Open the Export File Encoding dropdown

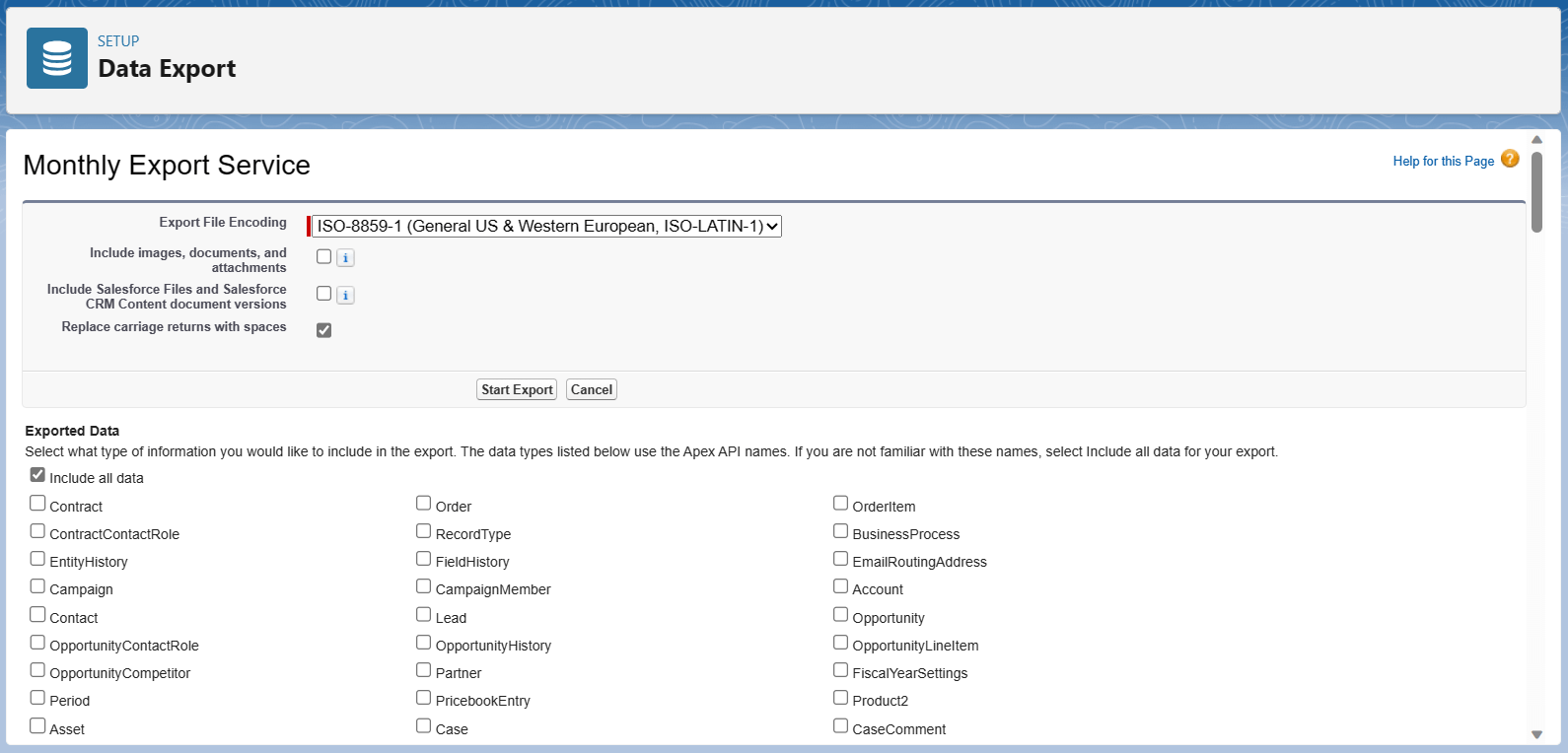click(x=546, y=227)
